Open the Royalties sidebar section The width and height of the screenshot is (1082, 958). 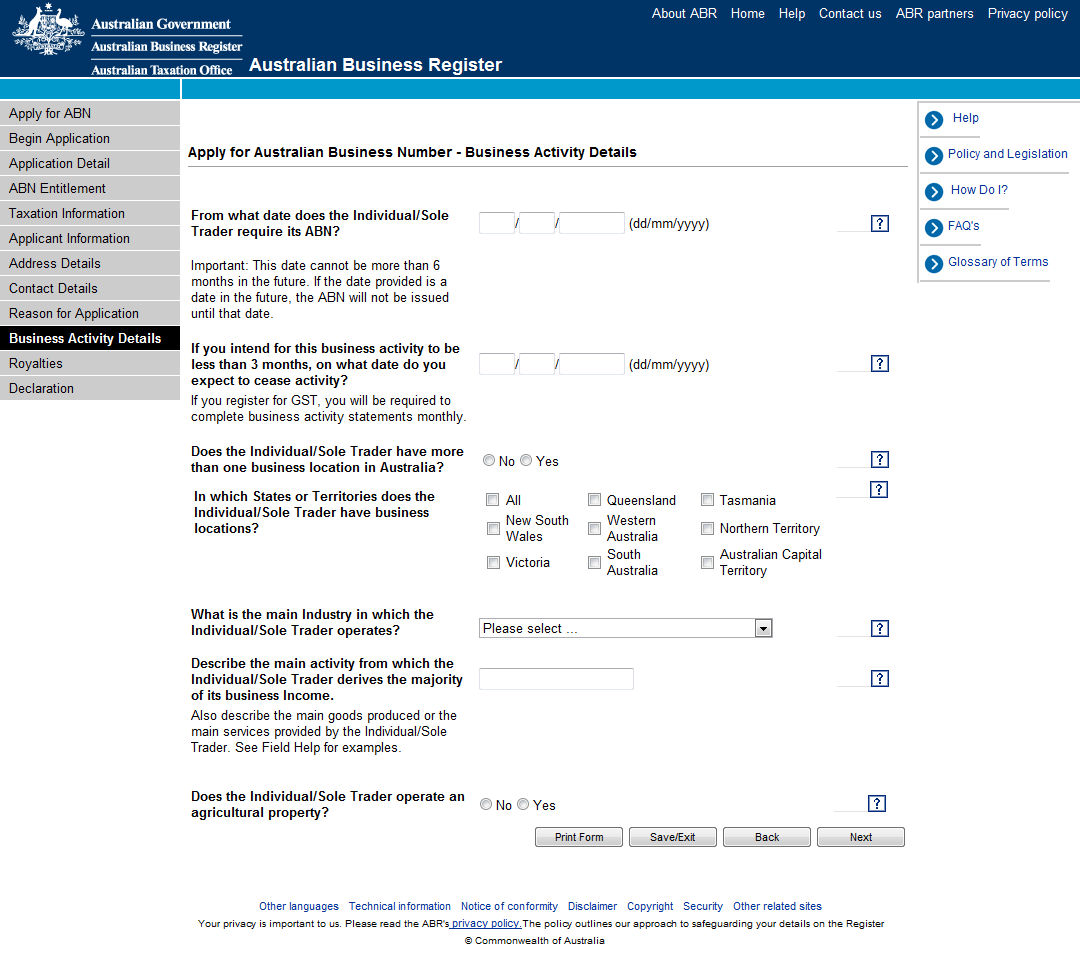[x=36, y=364]
